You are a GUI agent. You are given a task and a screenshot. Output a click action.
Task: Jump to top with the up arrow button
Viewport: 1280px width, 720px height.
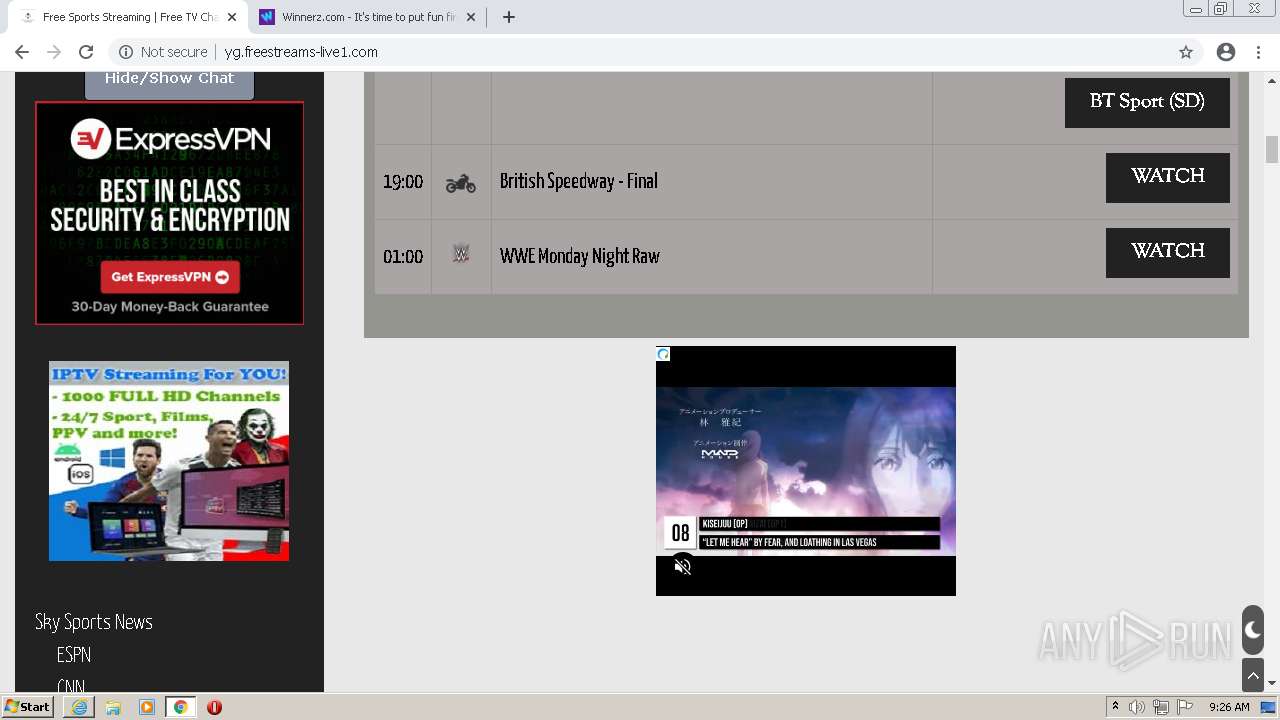[x=1253, y=675]
